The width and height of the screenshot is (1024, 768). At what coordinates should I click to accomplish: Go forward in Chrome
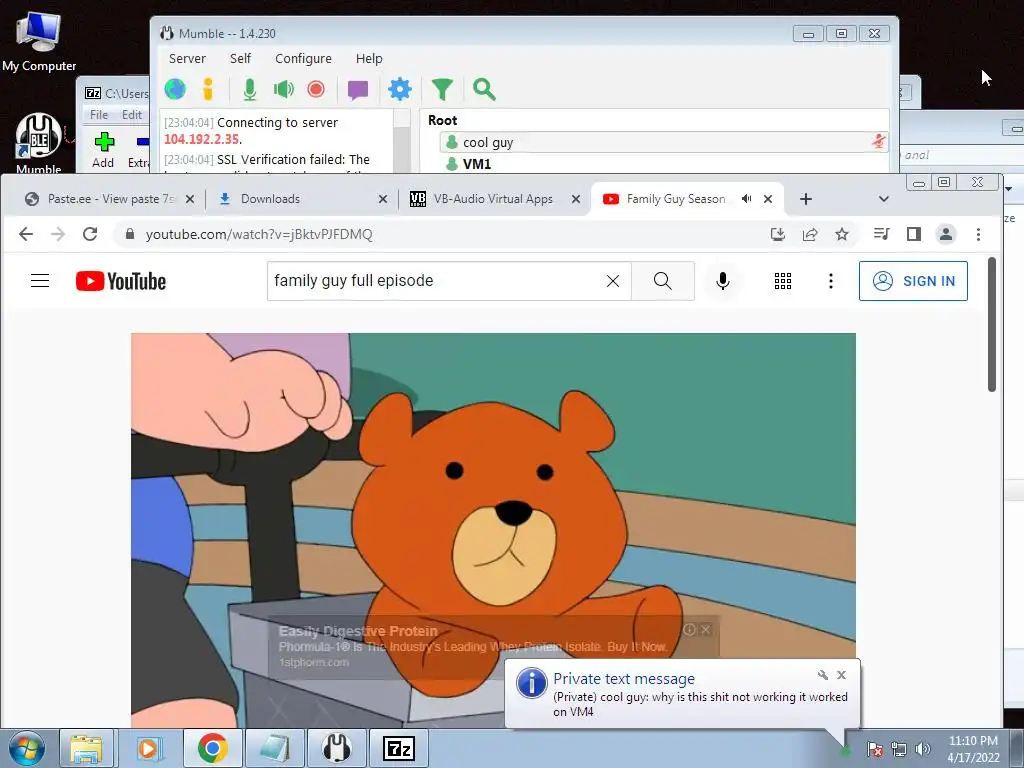tap(58, 234)
